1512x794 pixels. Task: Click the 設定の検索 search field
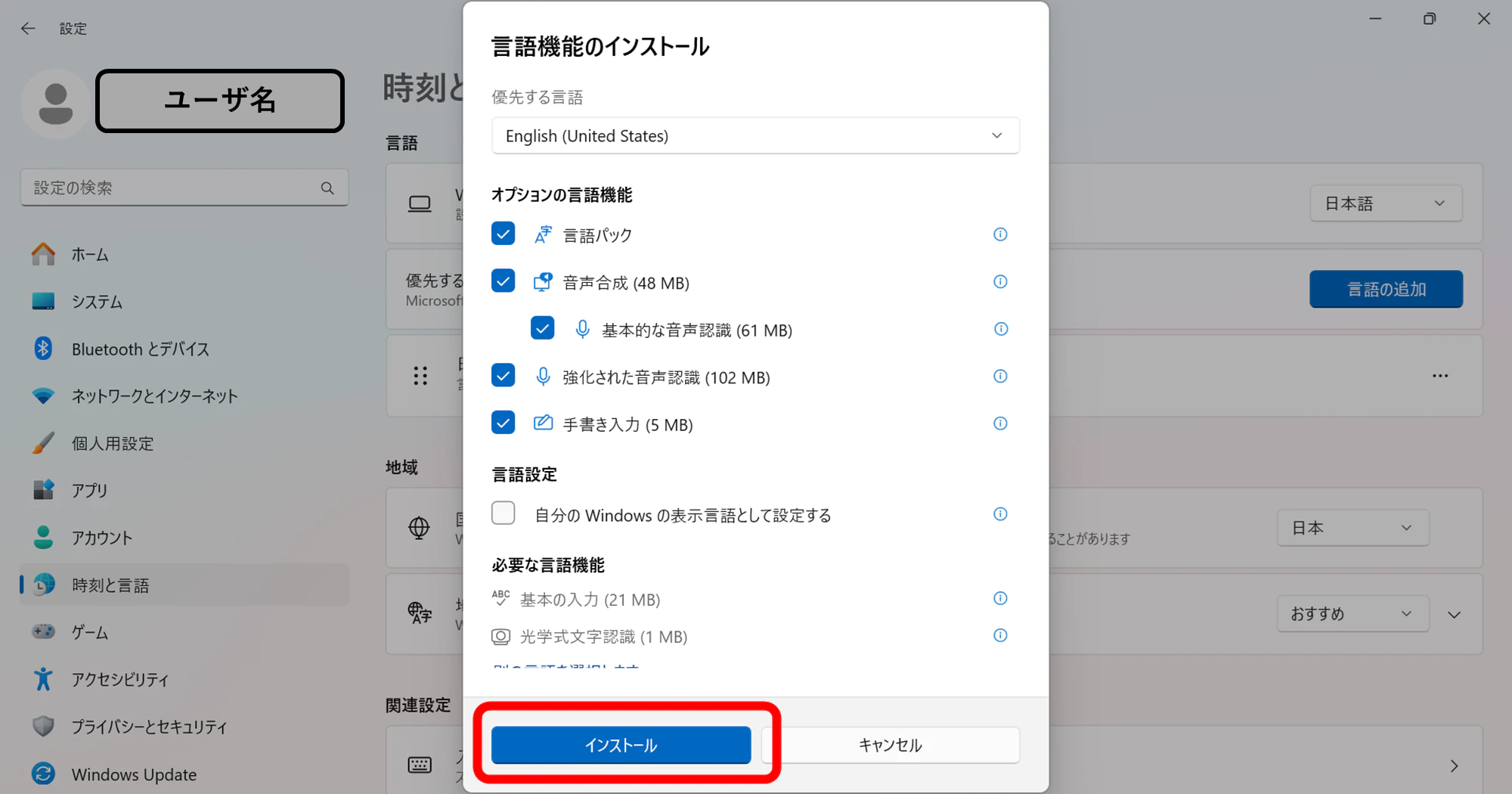(x=184, y=188)
